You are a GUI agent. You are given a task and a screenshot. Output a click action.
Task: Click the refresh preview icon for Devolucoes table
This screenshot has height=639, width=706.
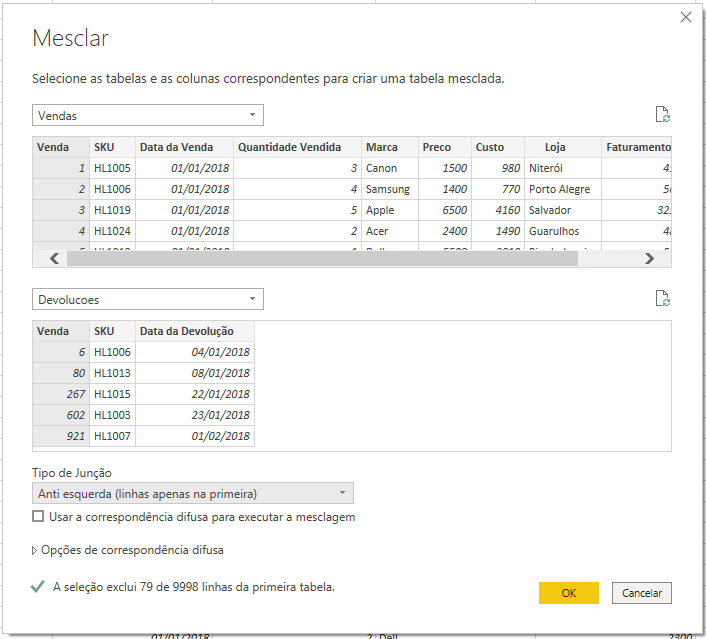click(660, 299)
